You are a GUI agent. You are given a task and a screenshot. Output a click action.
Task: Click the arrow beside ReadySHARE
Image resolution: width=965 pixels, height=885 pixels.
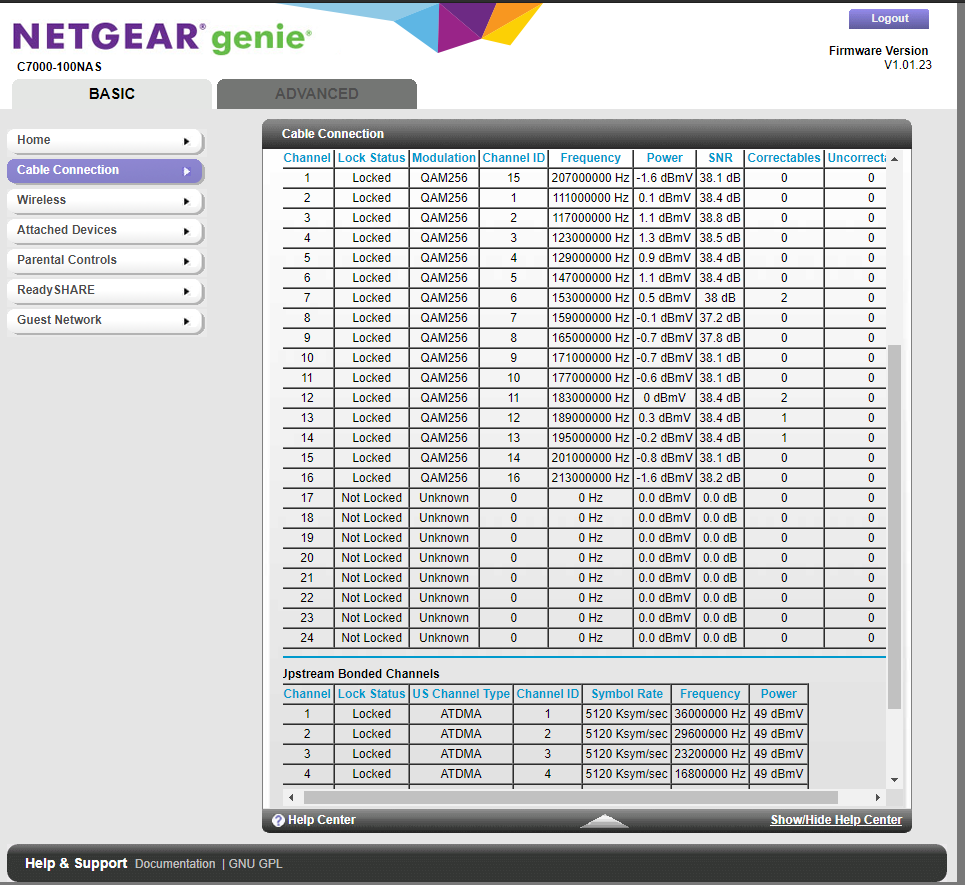186,291
